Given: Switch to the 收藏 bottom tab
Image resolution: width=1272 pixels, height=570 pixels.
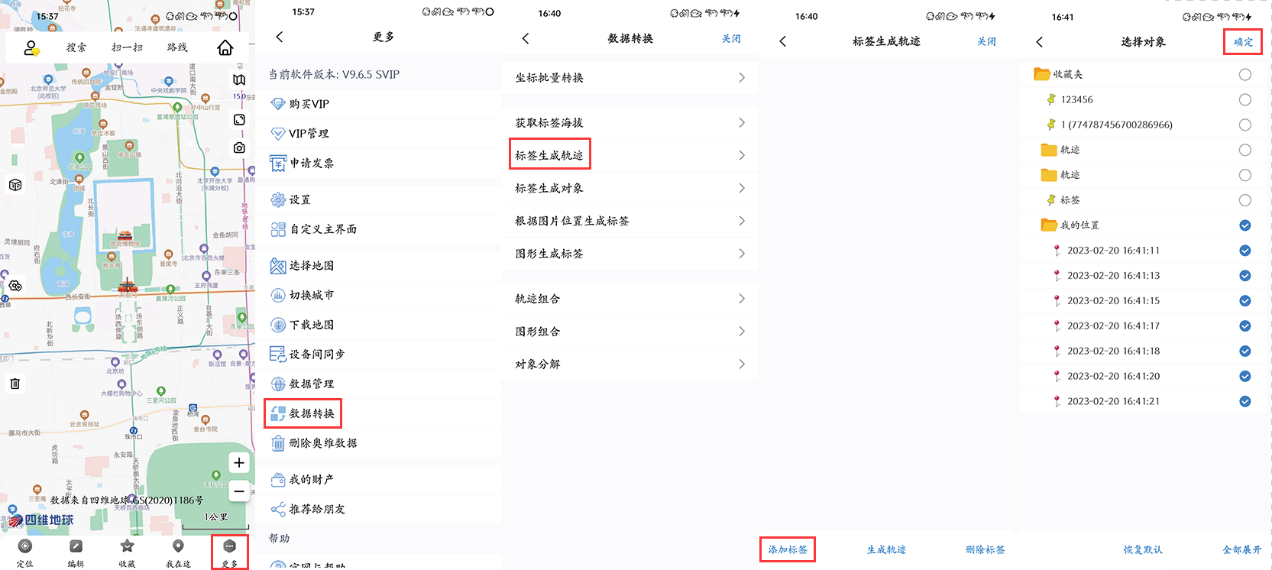Looking at the screenshot, I should pyautogui.click(x=127, y=552).
